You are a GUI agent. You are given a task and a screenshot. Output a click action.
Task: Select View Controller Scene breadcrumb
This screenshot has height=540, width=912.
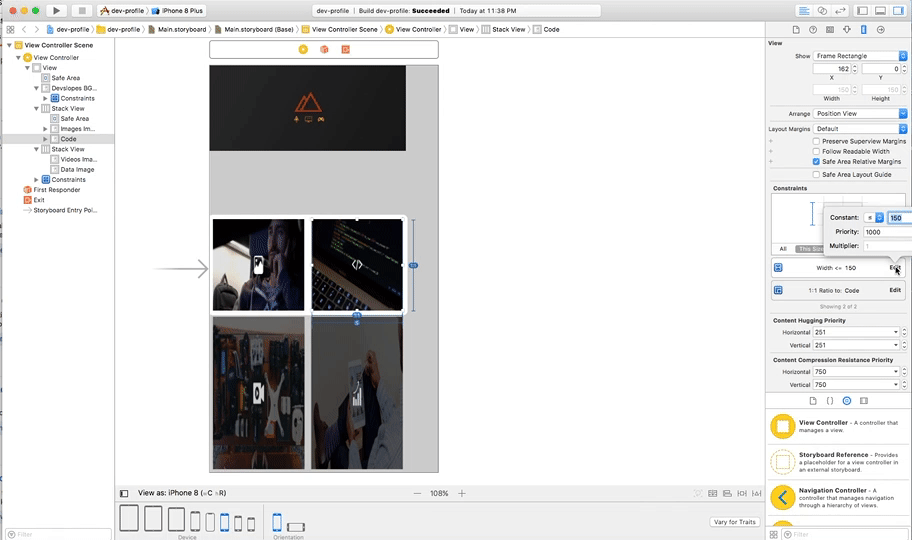pos(339,29)
